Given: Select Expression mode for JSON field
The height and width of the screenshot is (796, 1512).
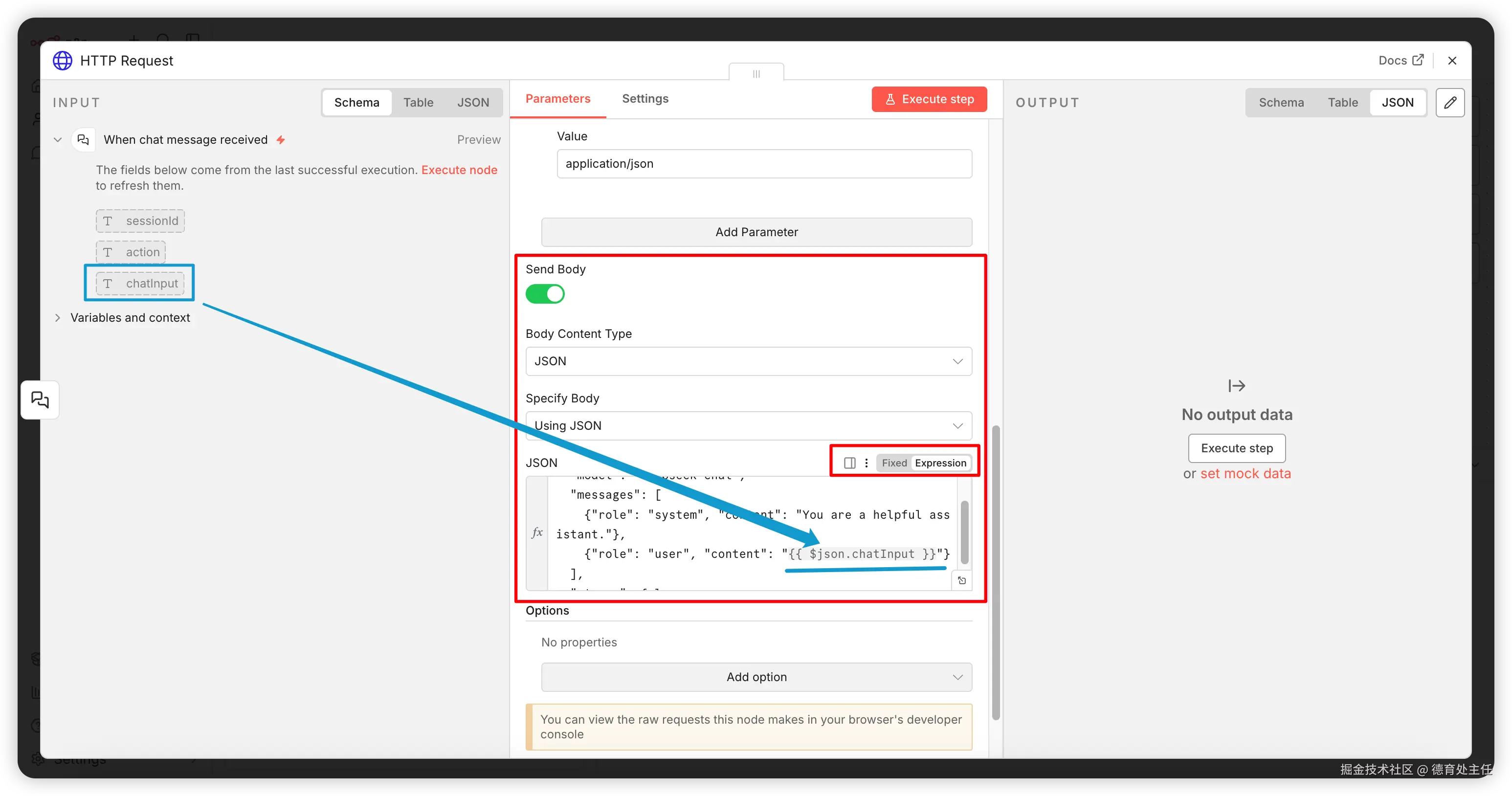Looking at the screenshot, I should [x=940, y=463].
